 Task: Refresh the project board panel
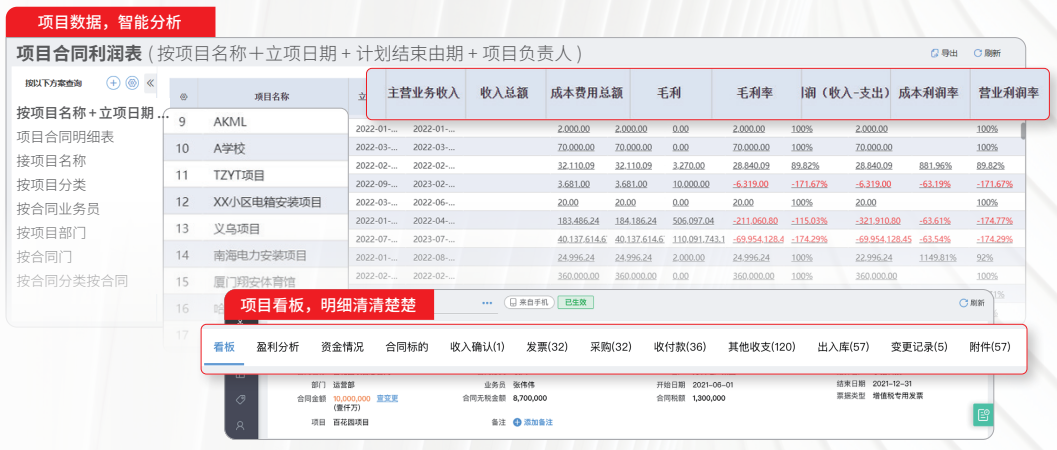pyautogui.click(x=964, y=302)
